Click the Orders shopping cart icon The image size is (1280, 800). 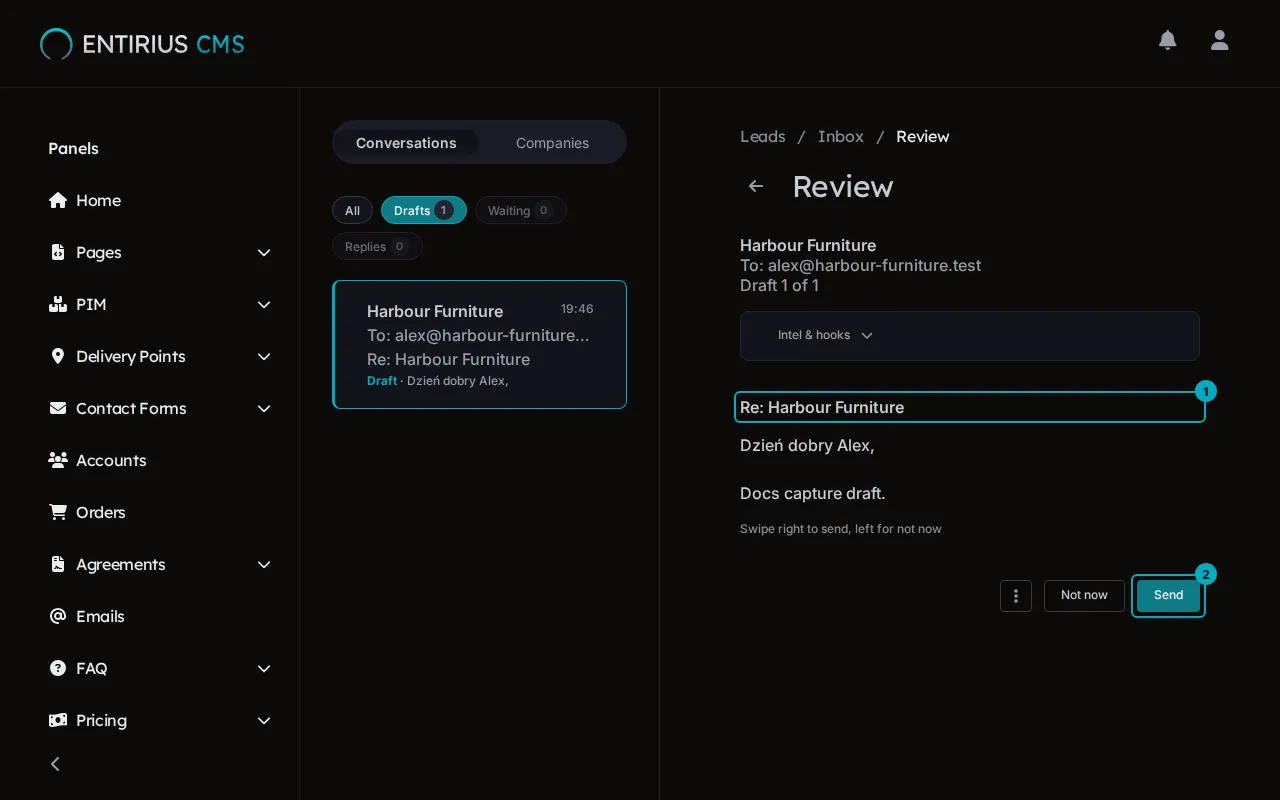click(x=58, y=512)
